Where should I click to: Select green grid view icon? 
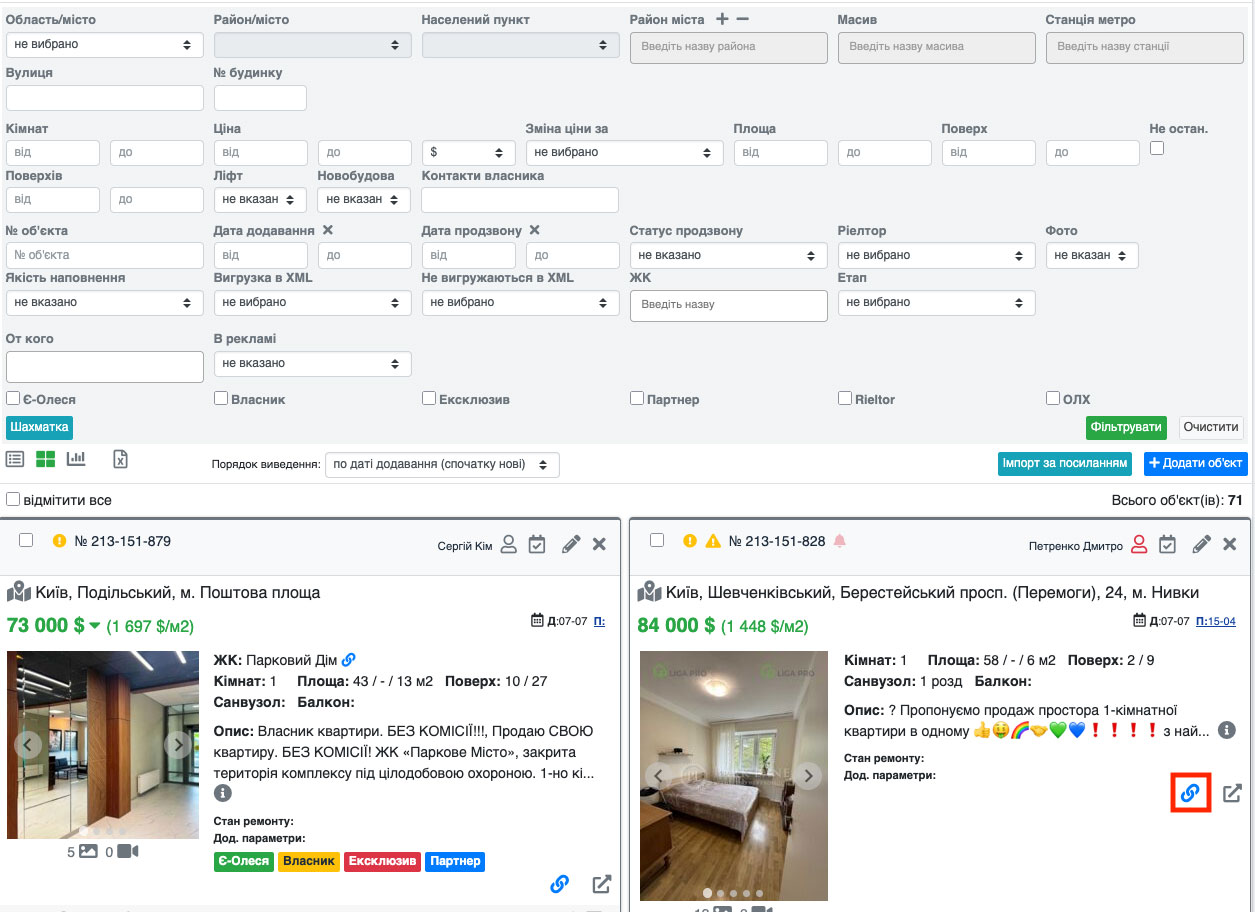tap(46, 459)
